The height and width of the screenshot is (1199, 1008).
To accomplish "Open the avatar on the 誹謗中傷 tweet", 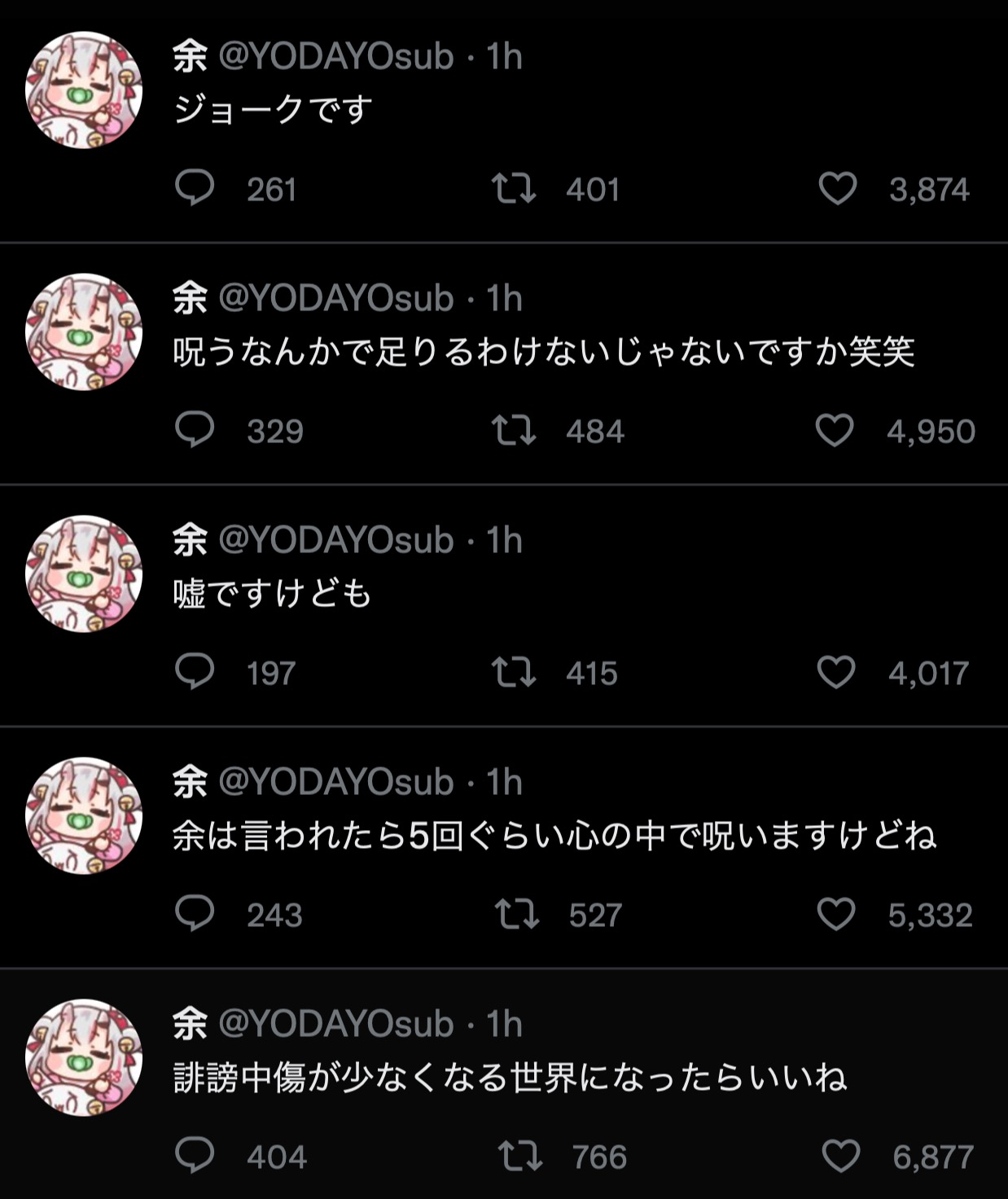I will tap(84, 1057).
